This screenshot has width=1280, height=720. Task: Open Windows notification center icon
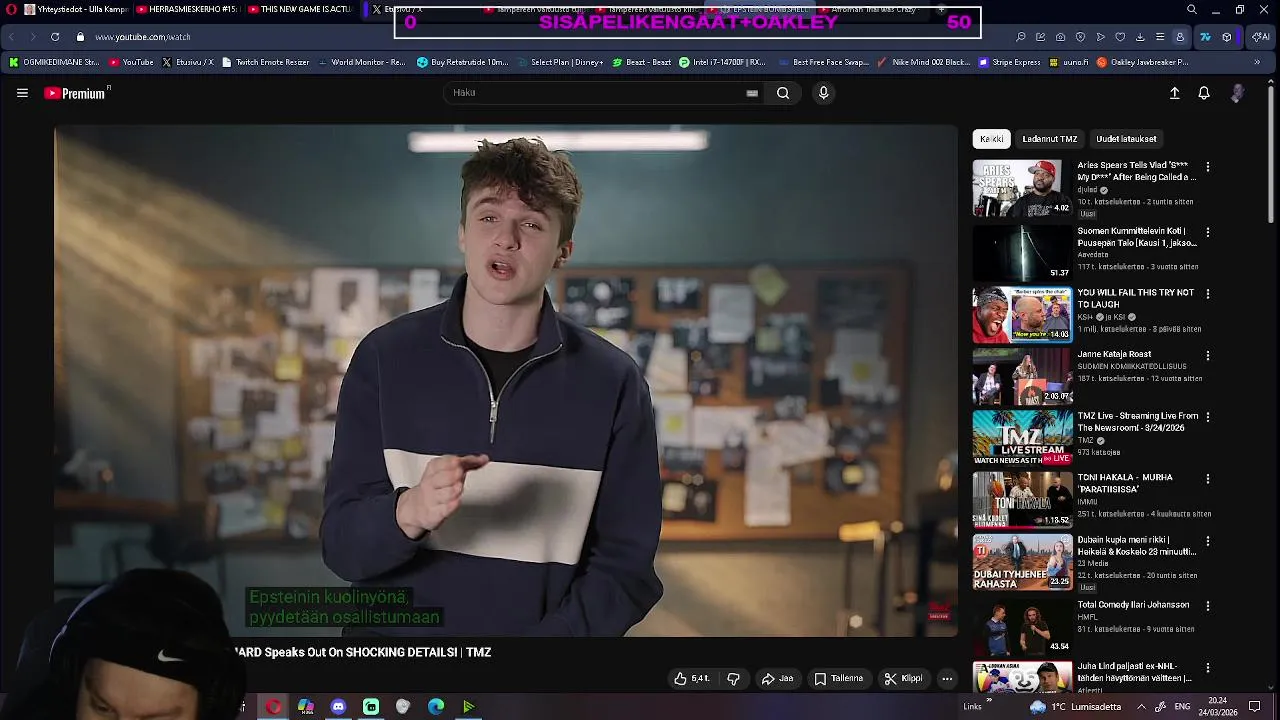[1255, 706]
